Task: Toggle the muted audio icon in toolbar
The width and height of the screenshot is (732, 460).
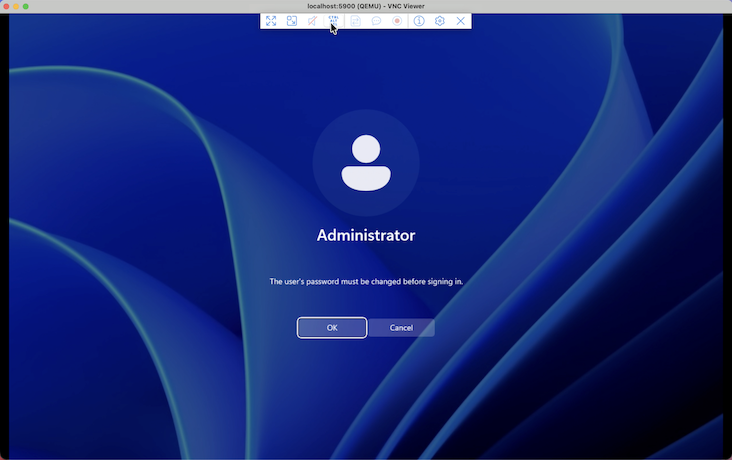Action: pyautogui.click(x=312, y=21)
